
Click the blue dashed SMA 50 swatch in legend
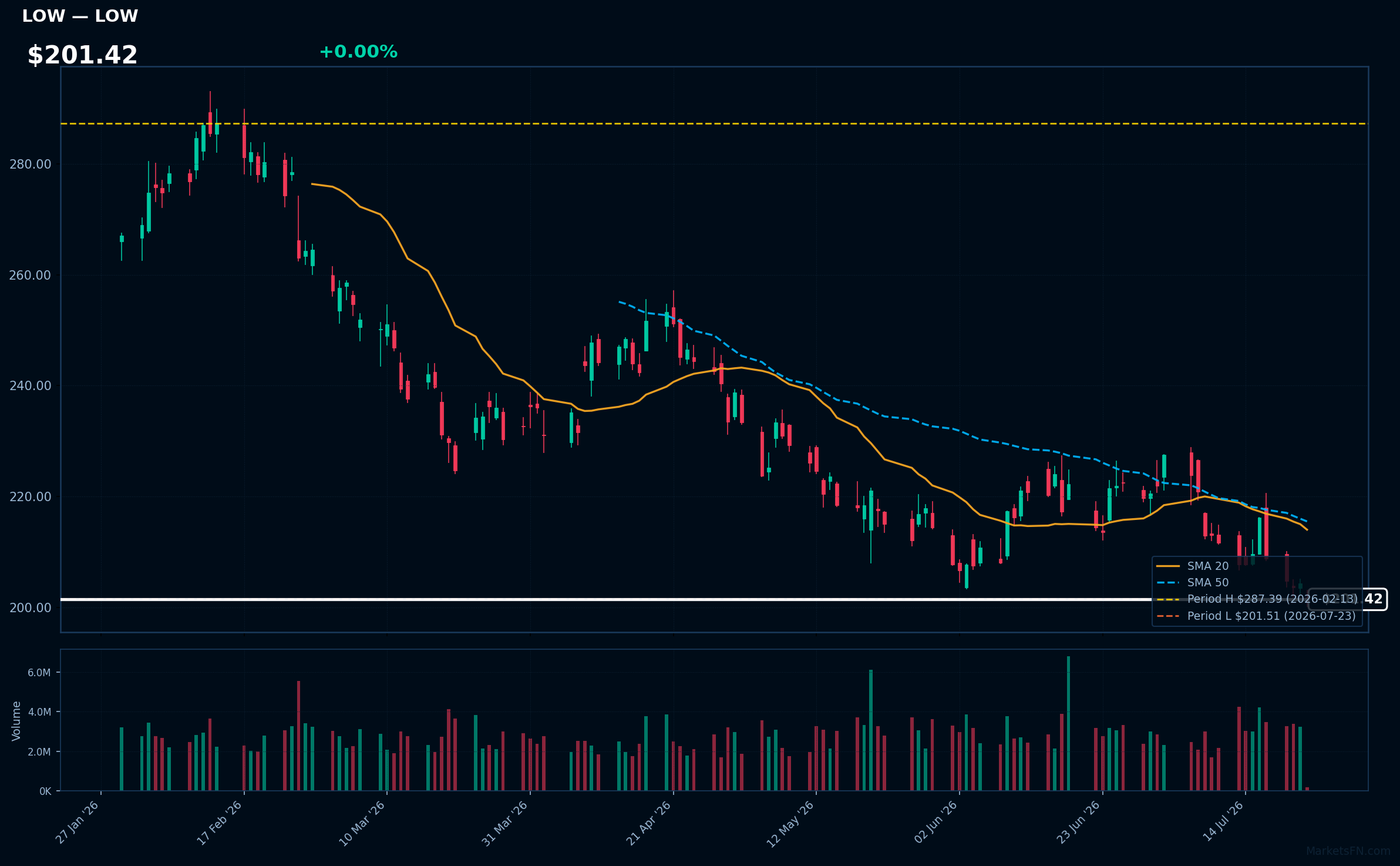pos(1168,583)
